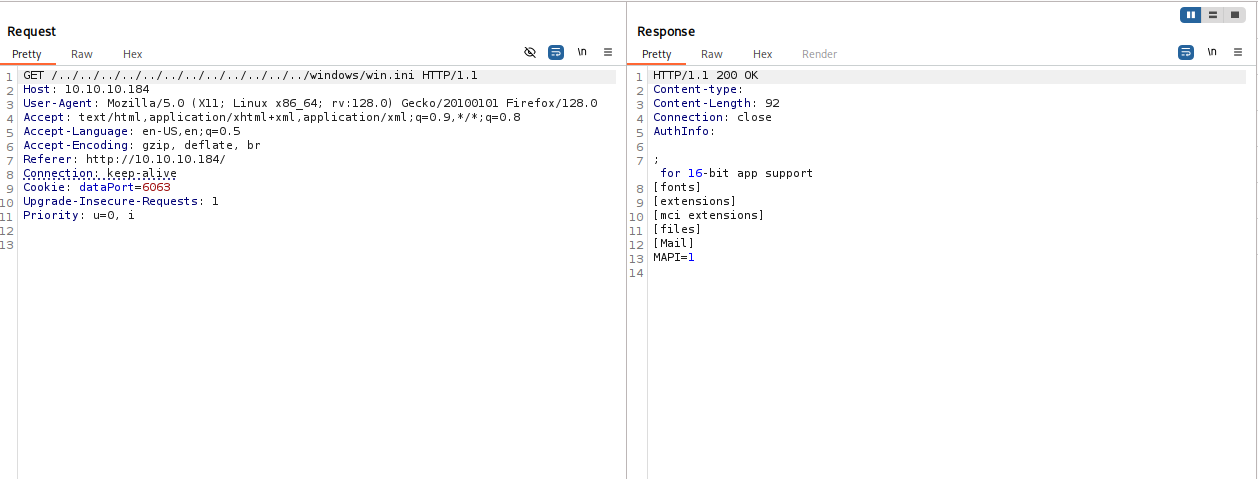1258x479 pixels.
Task: Open the Response Render tab
Action: [x=820, y=54]
